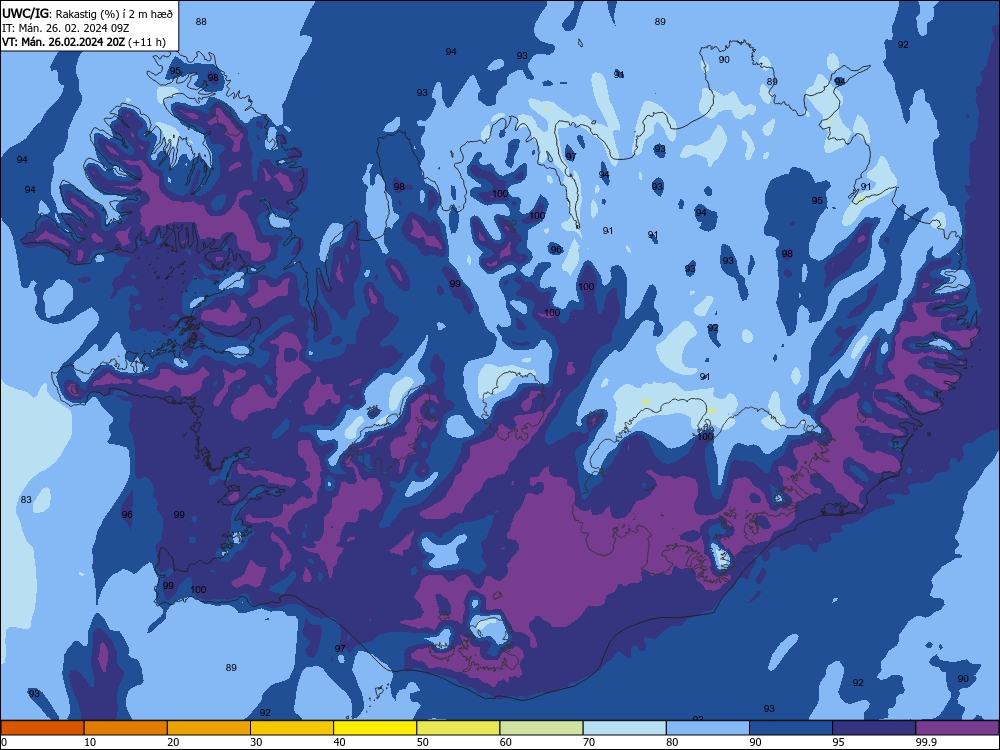Viewport: 1000px width, 750px height.
Task: Select the 20–30 legend color block
Action: (x=209, y=728)
